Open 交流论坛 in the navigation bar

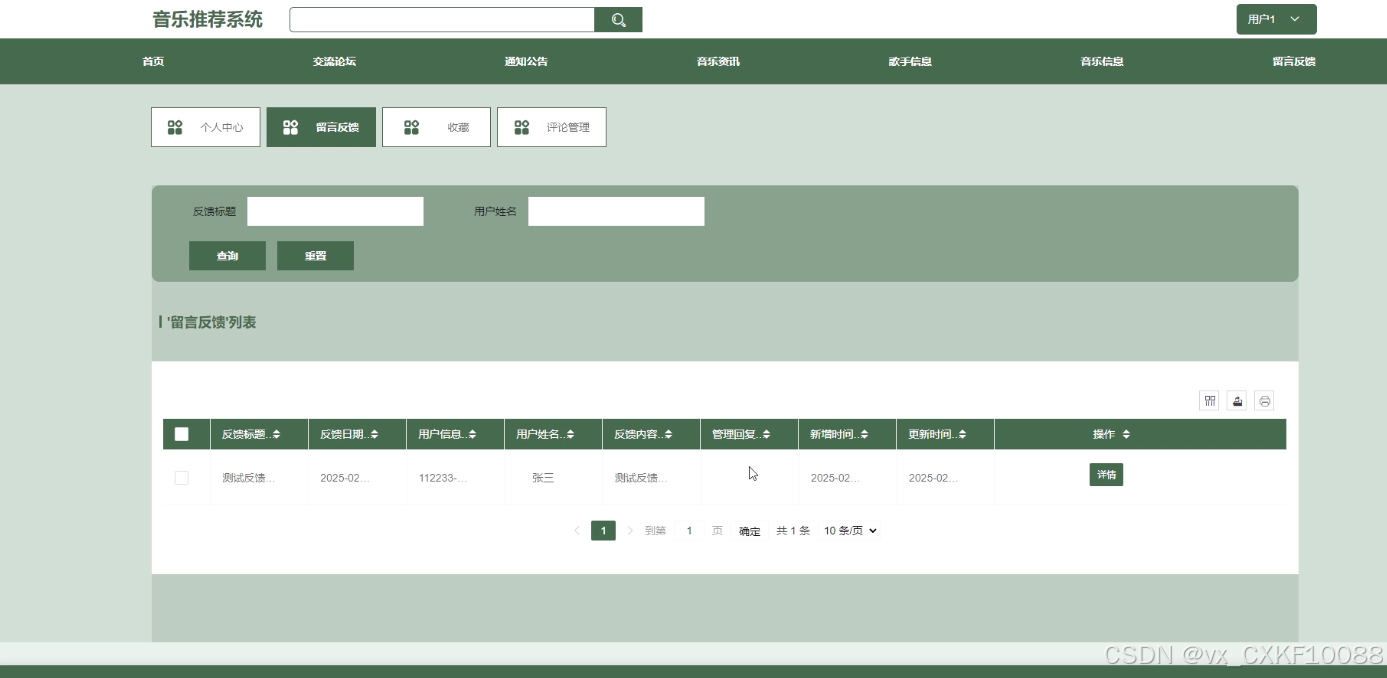pos(334,61)
